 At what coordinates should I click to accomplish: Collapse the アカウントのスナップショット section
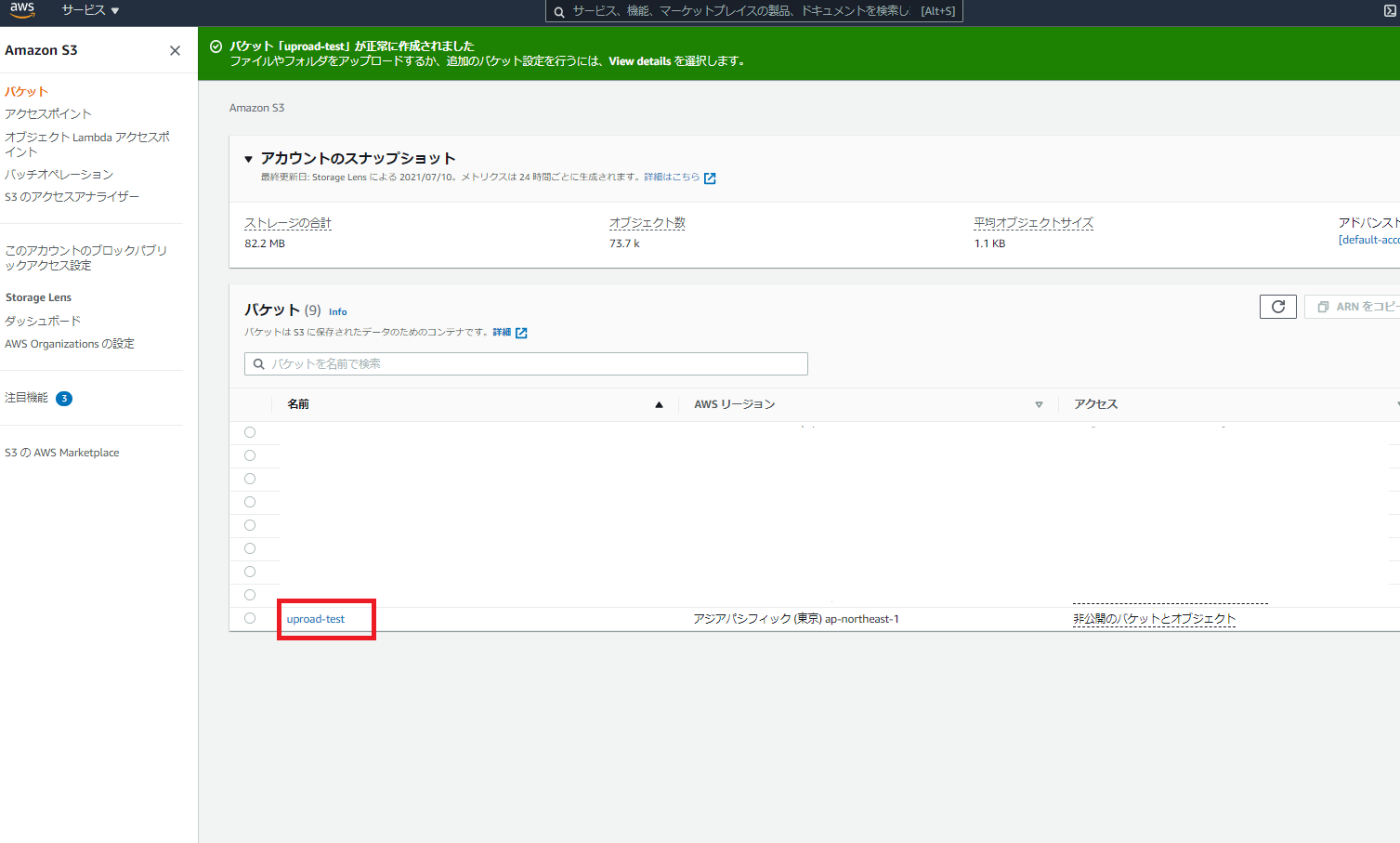[248, 159]
